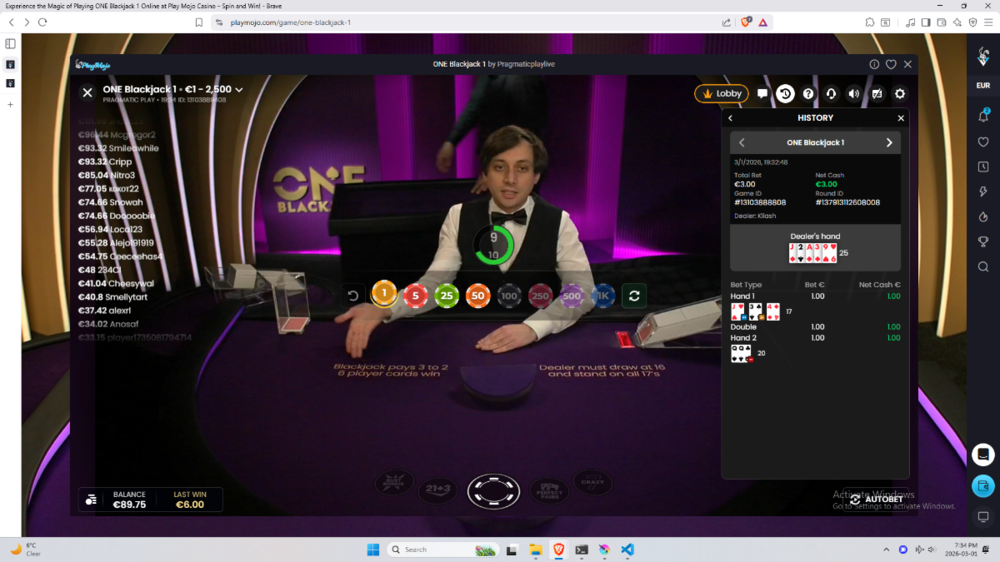Undo last bet with the undo arrow

pyautogui.click(x=353, y=295)
